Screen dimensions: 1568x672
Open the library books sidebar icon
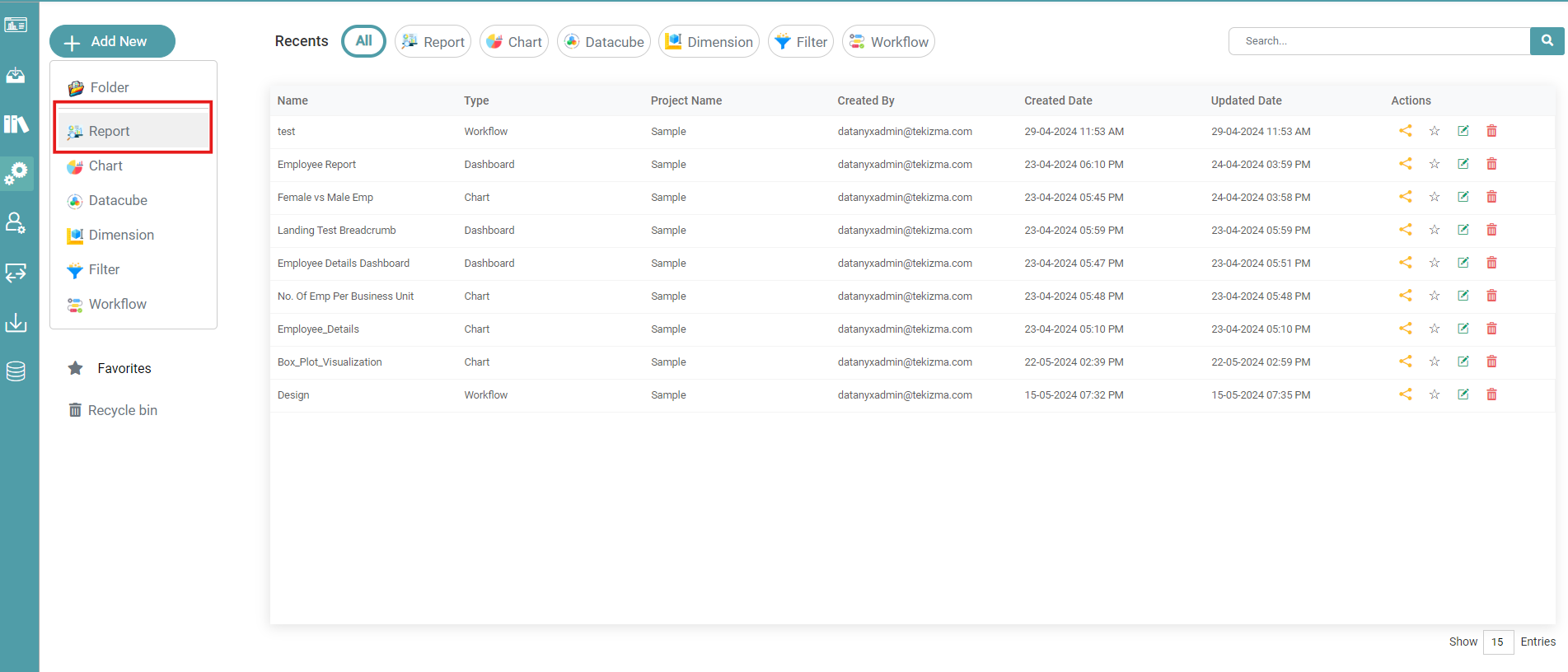(x=16, y=124)
